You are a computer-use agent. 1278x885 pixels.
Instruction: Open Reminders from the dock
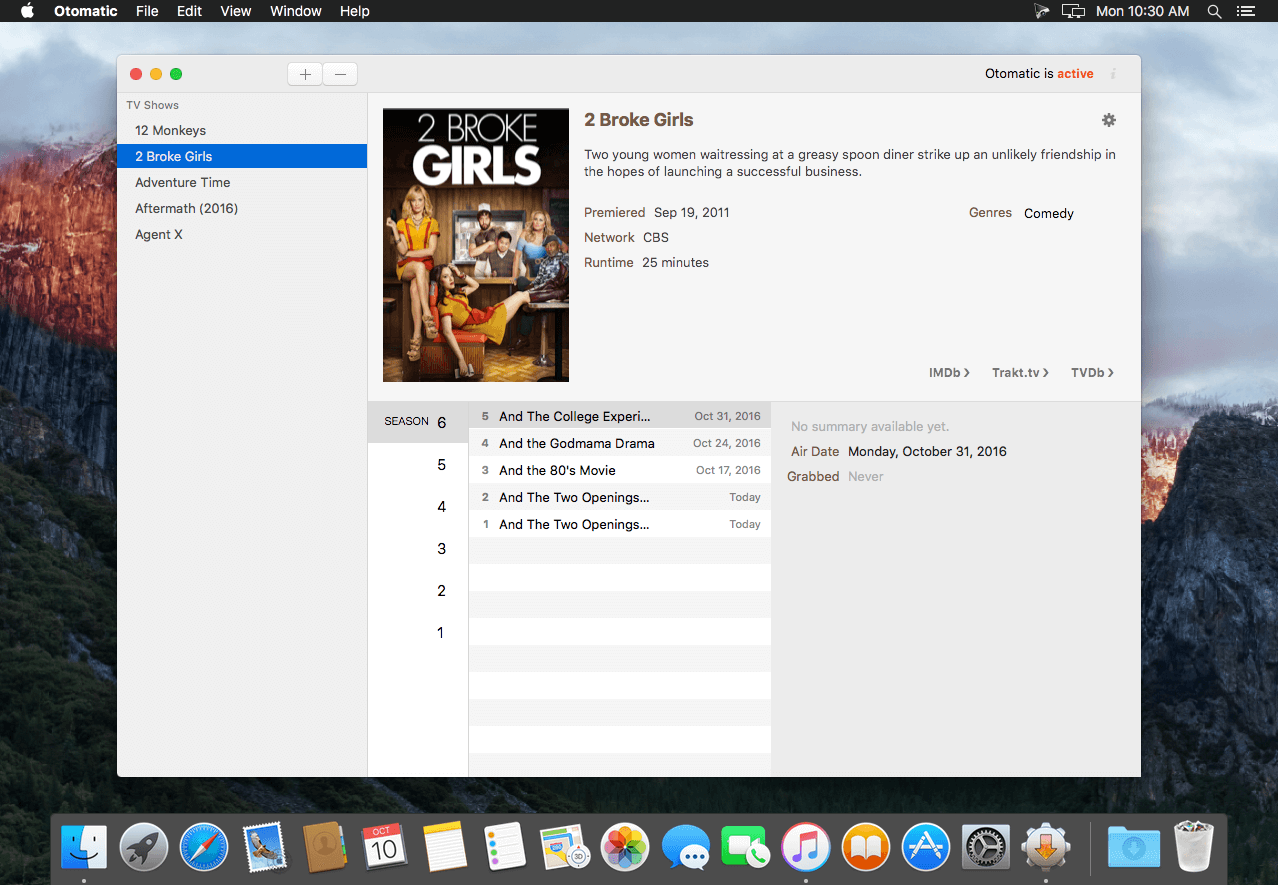(505, 848)
